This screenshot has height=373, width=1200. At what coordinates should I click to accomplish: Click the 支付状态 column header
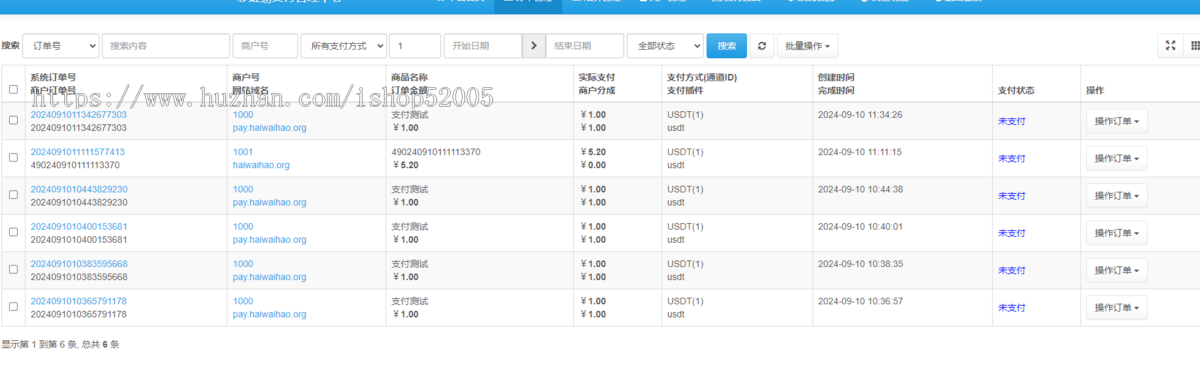click(x=1016, y=90)
